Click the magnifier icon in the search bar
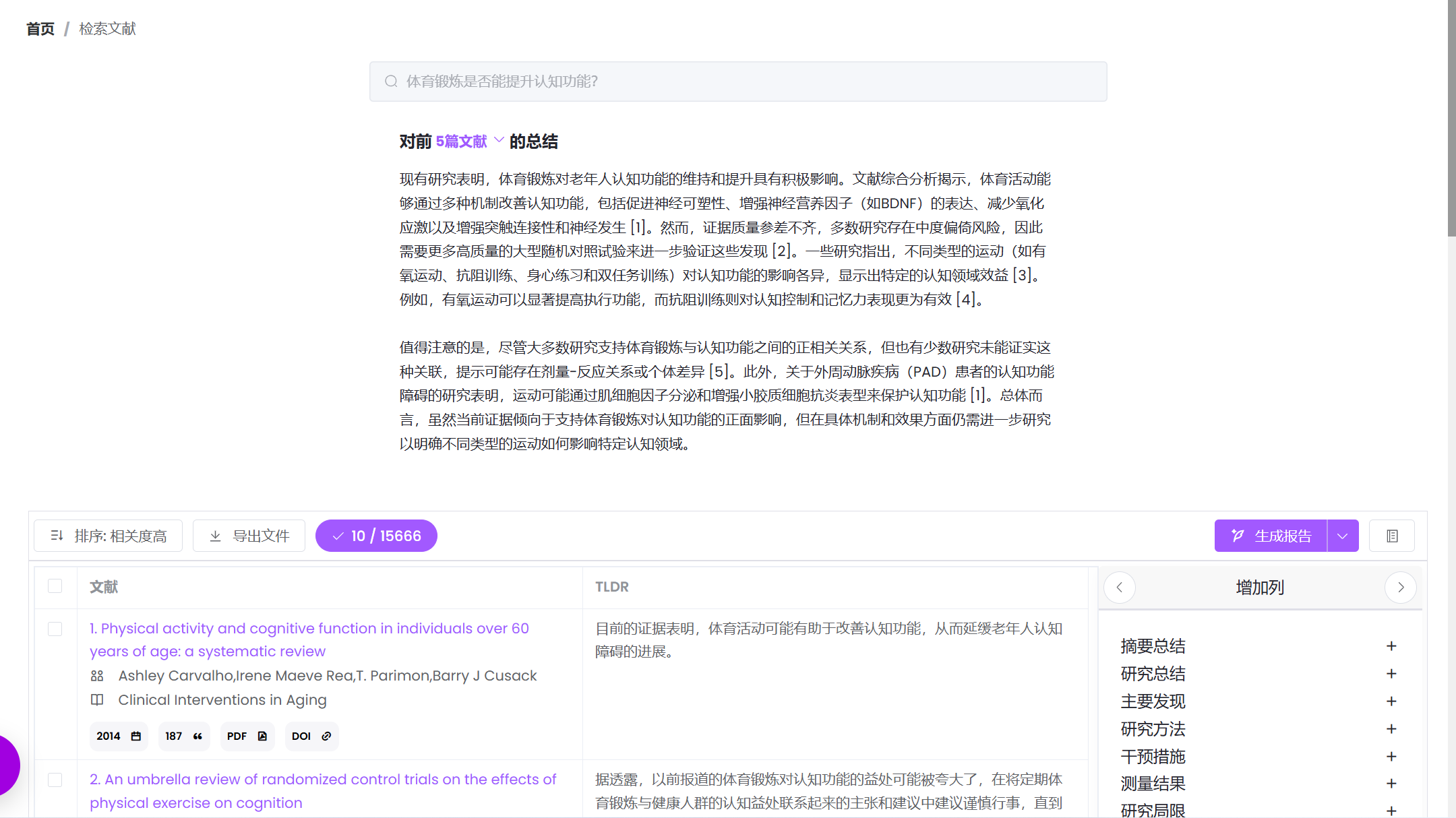The height and width of the screenshot is (818, 1456). pyautogui.click(x=391, y=81)
